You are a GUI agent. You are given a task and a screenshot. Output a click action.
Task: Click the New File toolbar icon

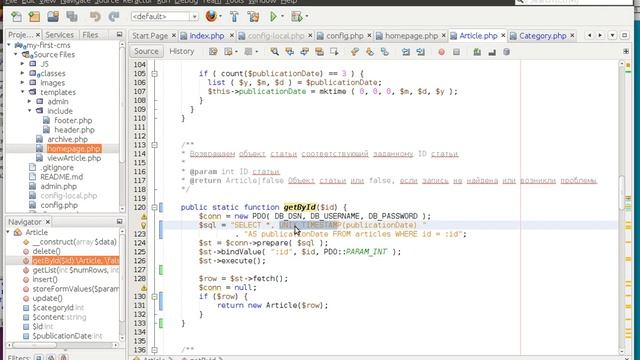16,17
